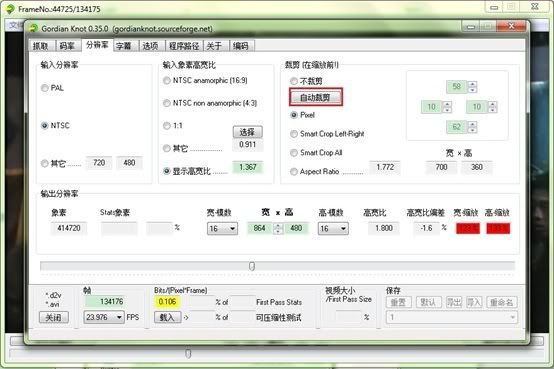Click the output resolution slider handle
554x369 pixels.
coord(252,266)
